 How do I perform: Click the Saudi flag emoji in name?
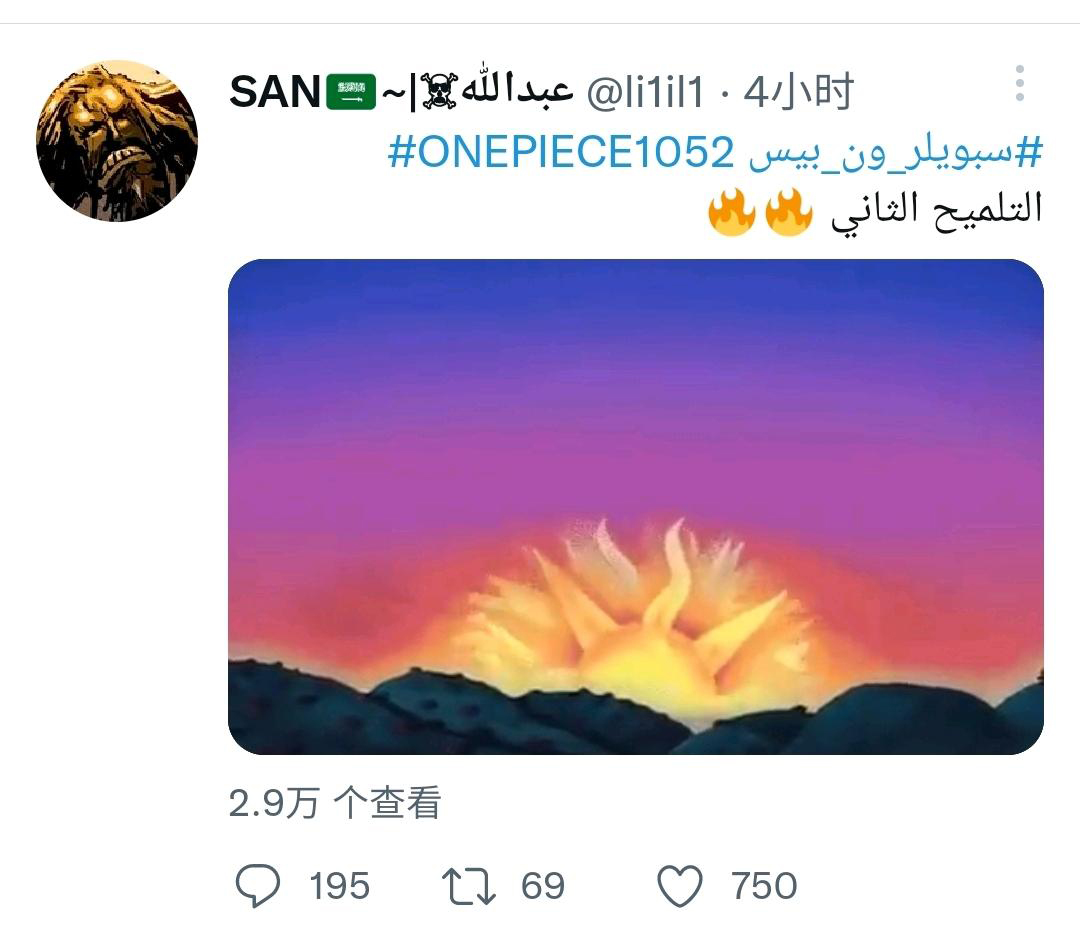pyautogui.click(x=350, y=92)
